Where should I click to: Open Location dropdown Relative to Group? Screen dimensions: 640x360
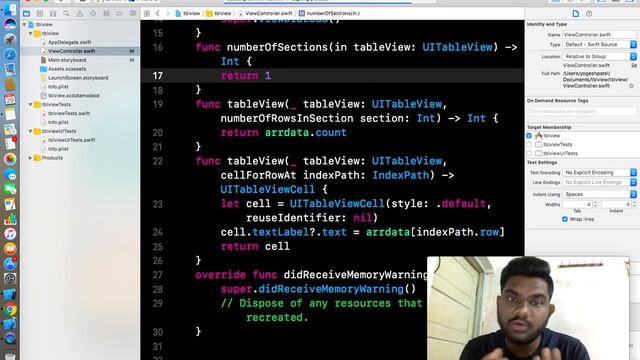click(x=599, y=56)
